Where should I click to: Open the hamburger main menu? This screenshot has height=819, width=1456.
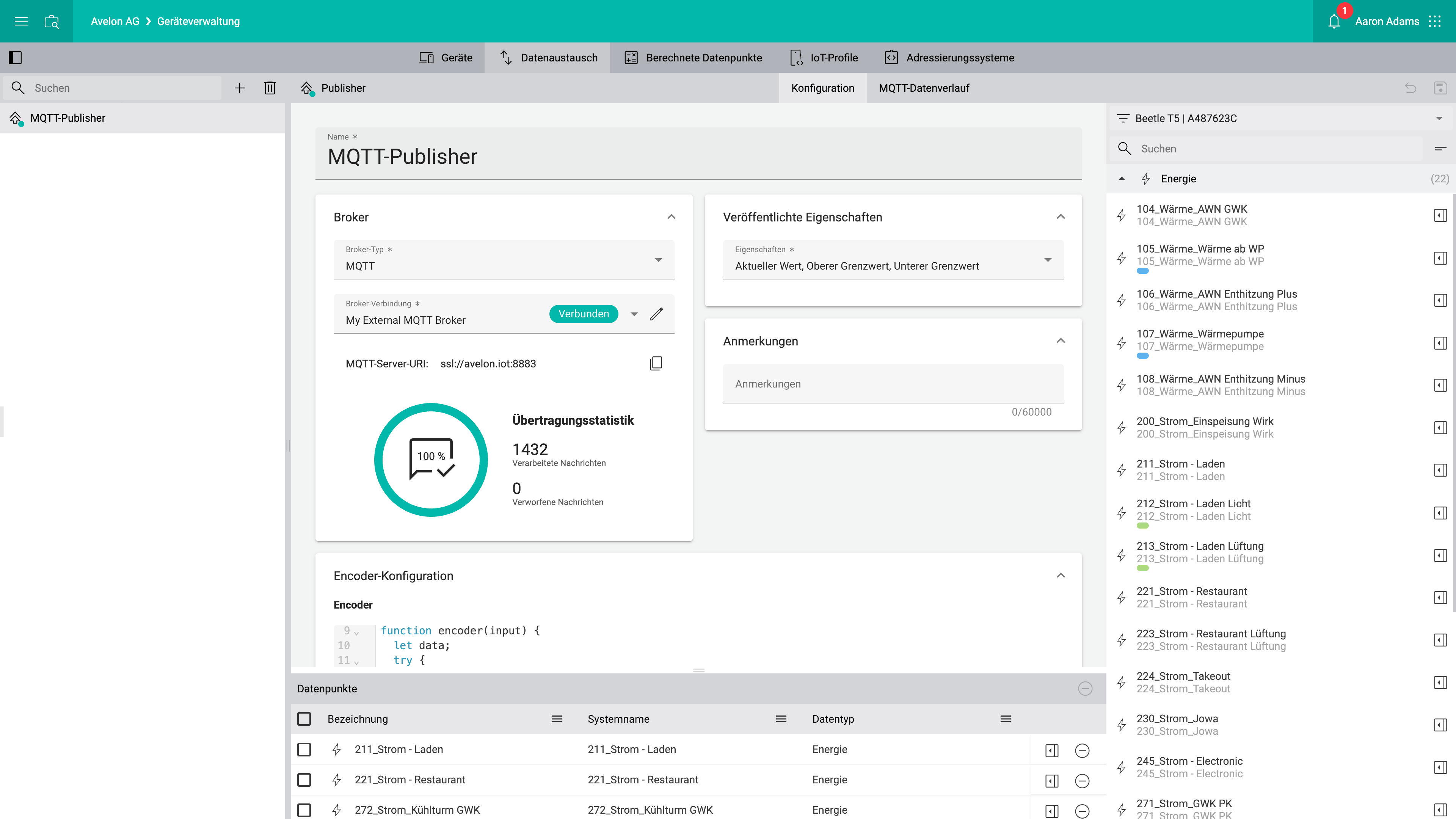(21, 22)
